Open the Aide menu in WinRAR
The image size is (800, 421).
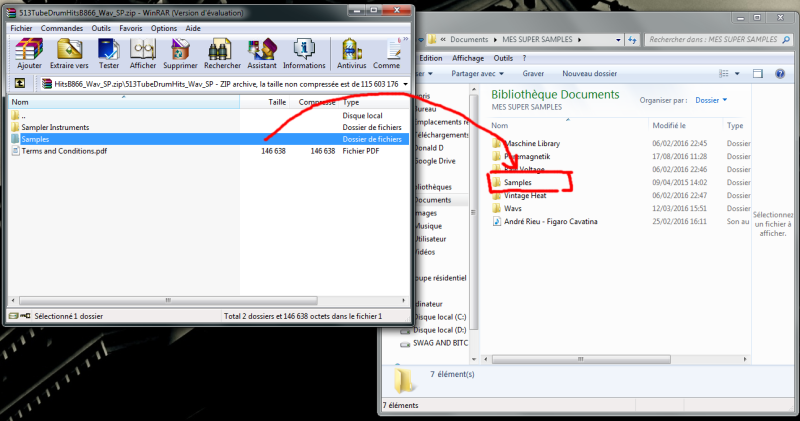pyautogui.click(x=193, y=28)
